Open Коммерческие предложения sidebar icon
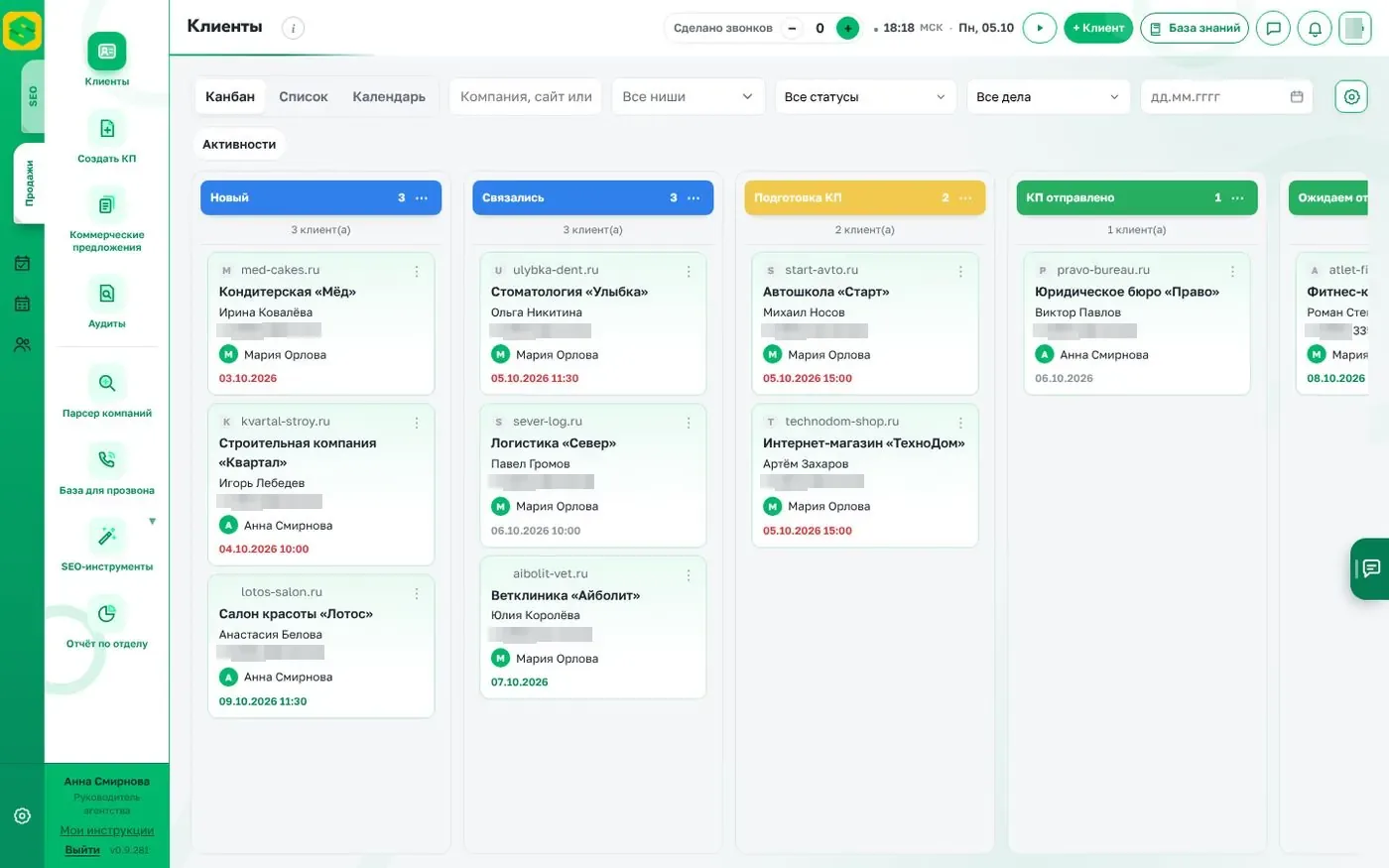Image resolution: width=1389 pixels, height=868 pixels. 107,205
